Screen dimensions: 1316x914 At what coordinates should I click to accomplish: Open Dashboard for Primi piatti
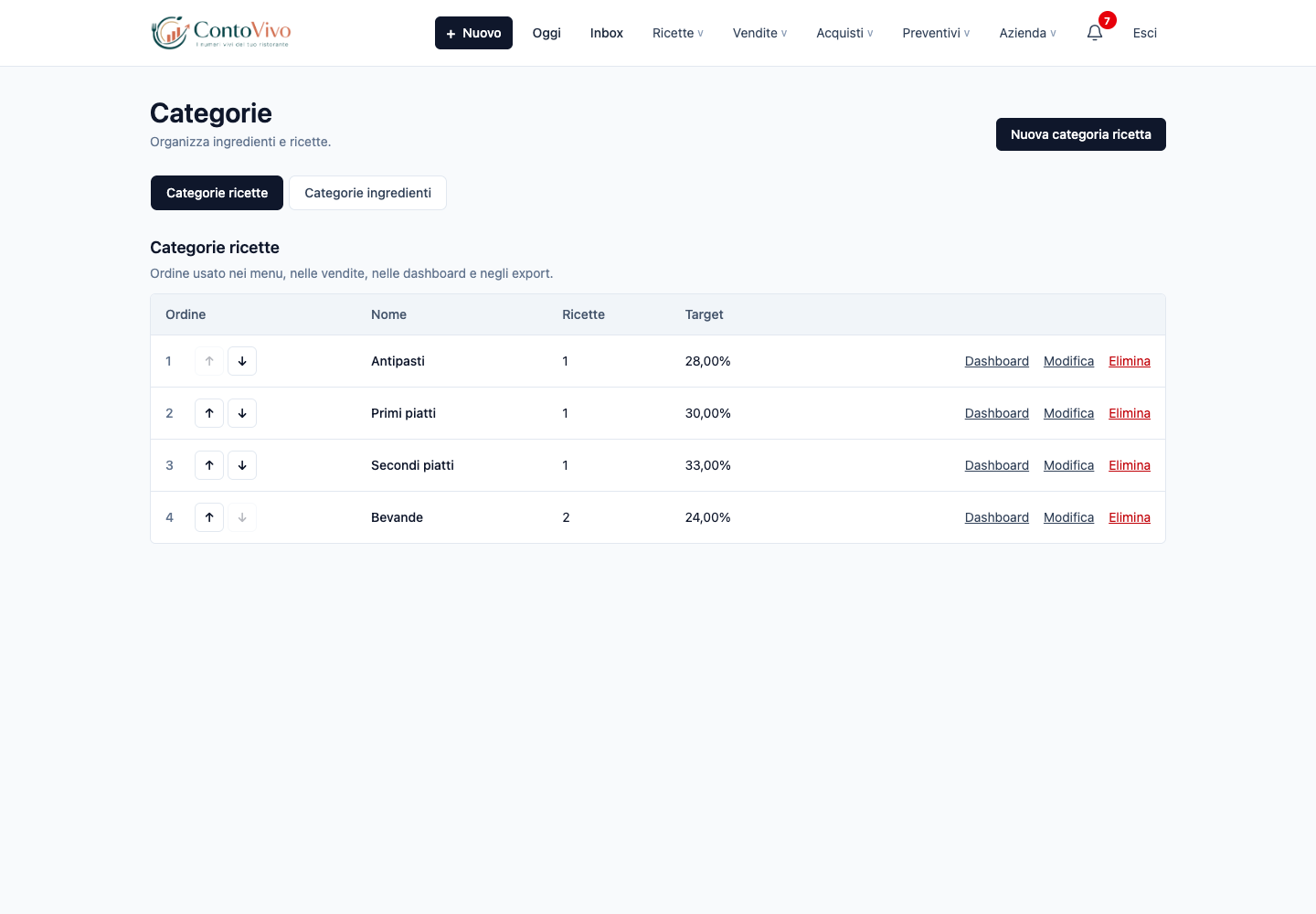[x=997, y=413]
